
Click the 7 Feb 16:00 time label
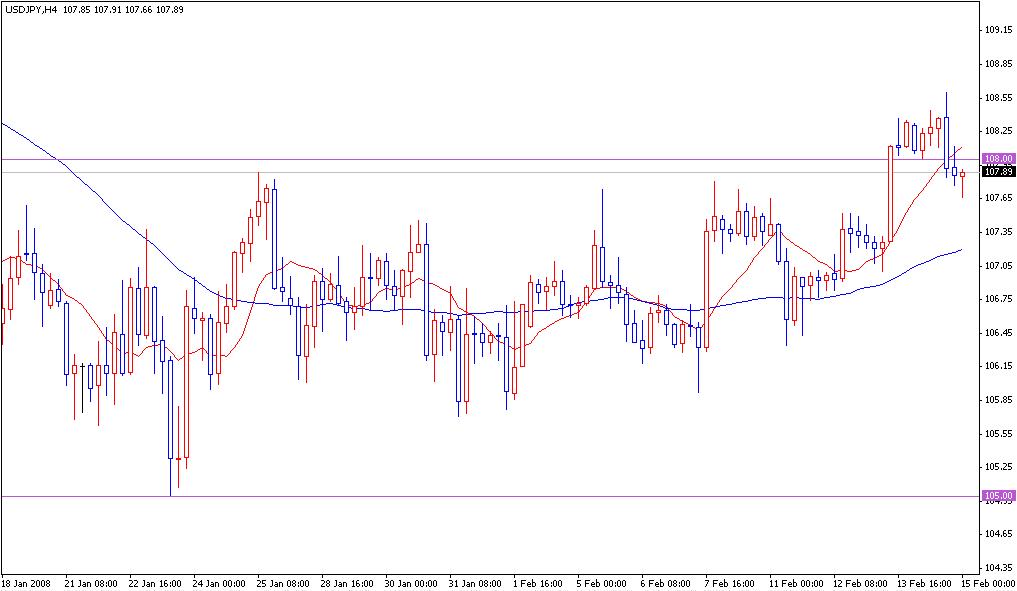[731, 578]
